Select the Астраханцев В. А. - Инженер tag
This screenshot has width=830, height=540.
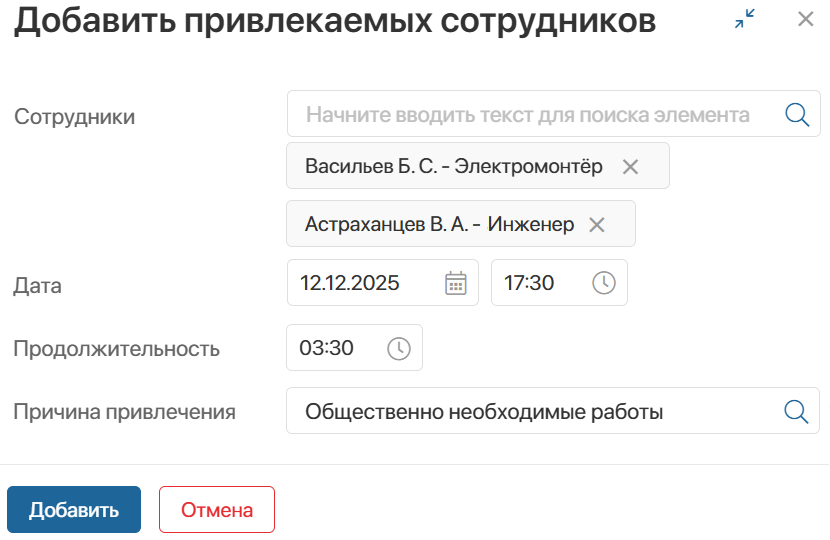pos(440,224)
